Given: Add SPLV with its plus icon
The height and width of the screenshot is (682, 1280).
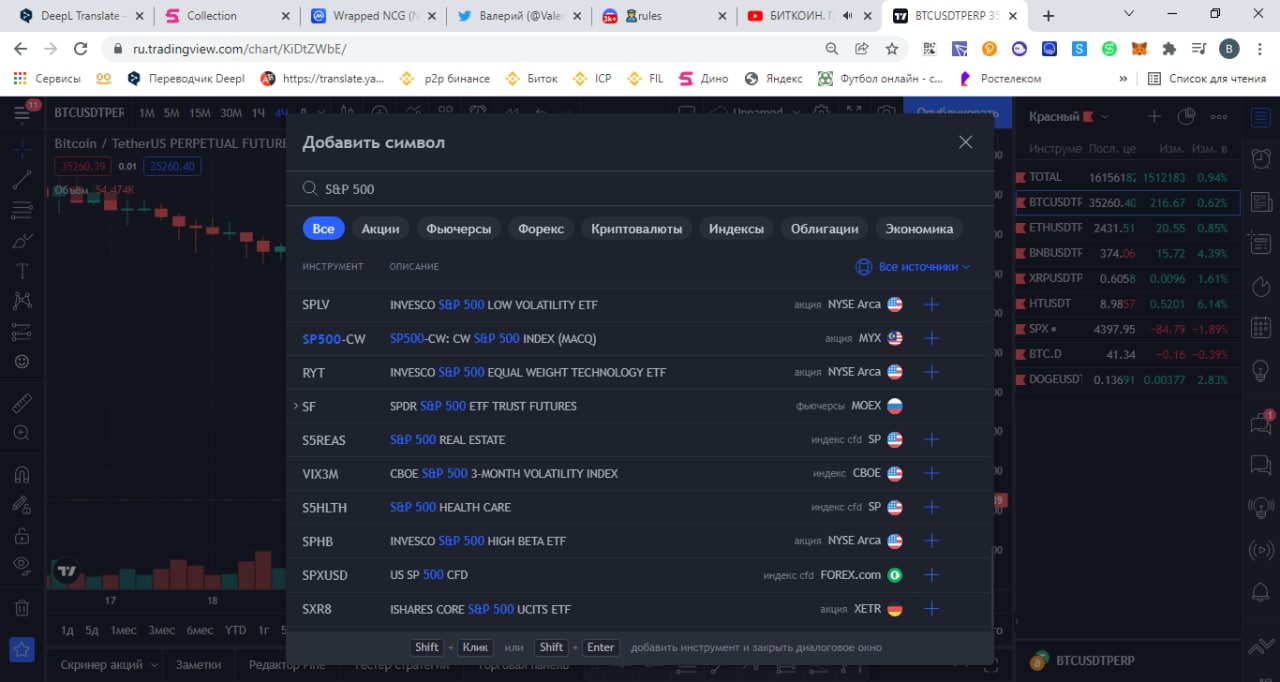Looking at the screenshot, I should click(931, 304).
